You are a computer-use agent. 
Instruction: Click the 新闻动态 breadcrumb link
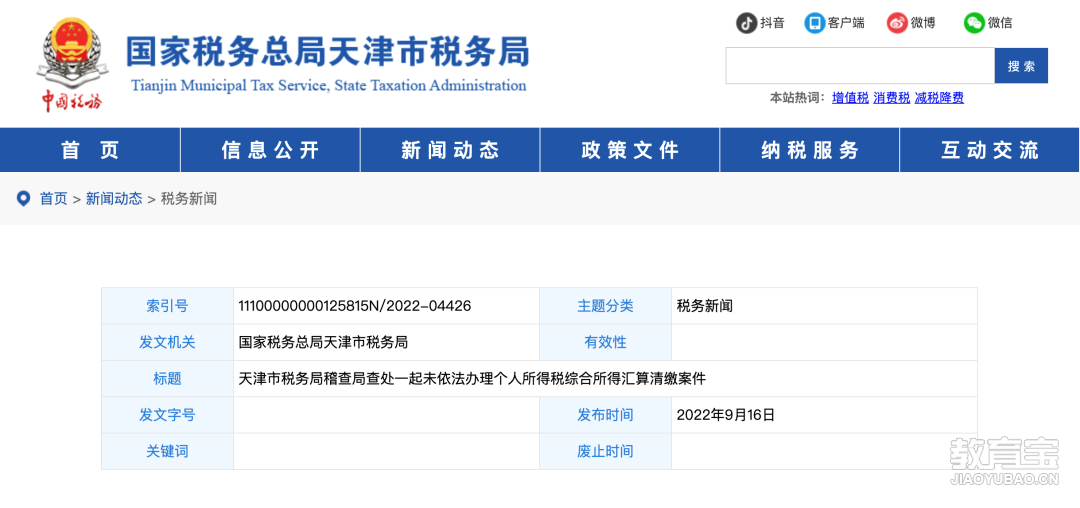point(114,199)
